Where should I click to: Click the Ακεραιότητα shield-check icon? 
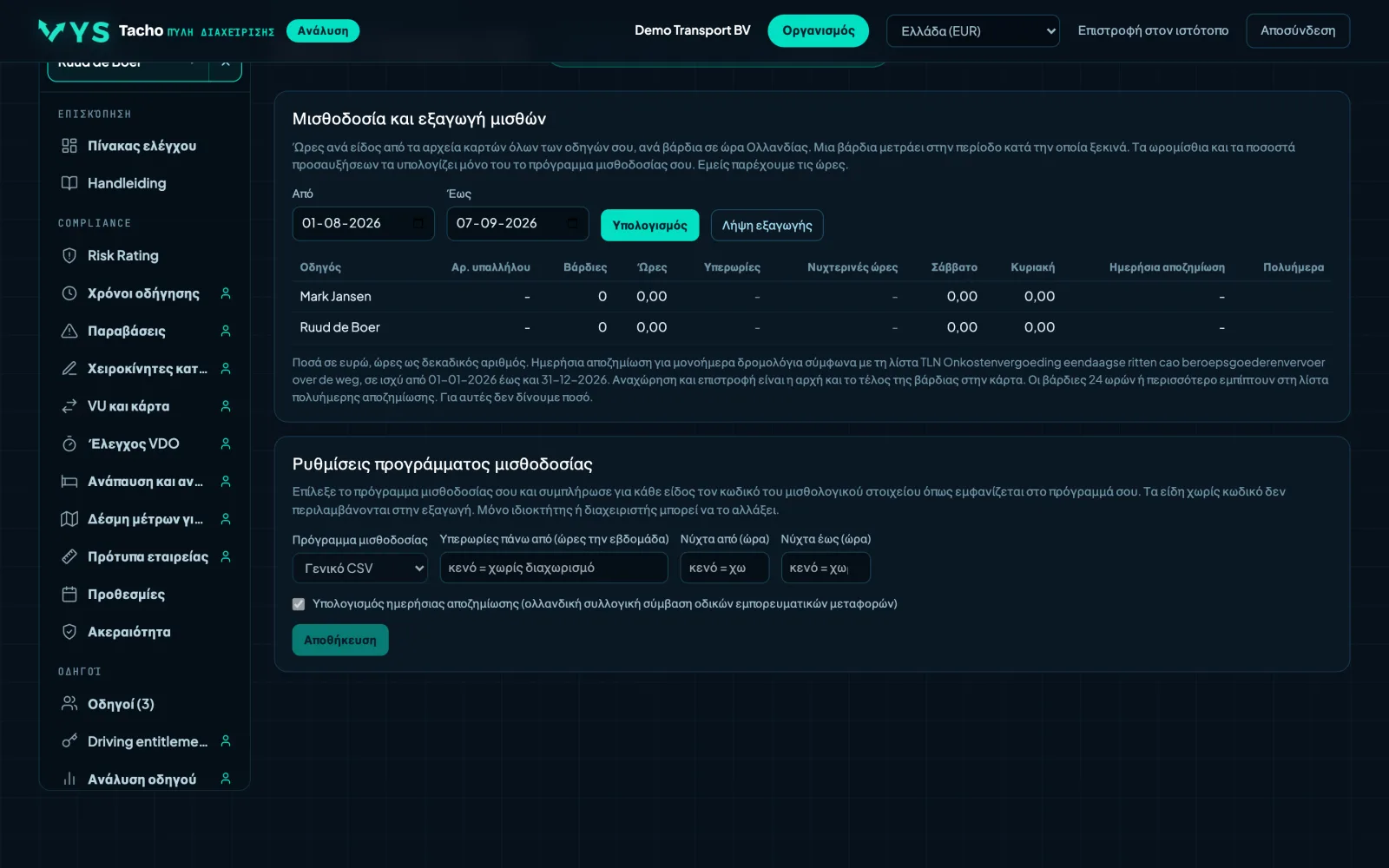(69, 632)
